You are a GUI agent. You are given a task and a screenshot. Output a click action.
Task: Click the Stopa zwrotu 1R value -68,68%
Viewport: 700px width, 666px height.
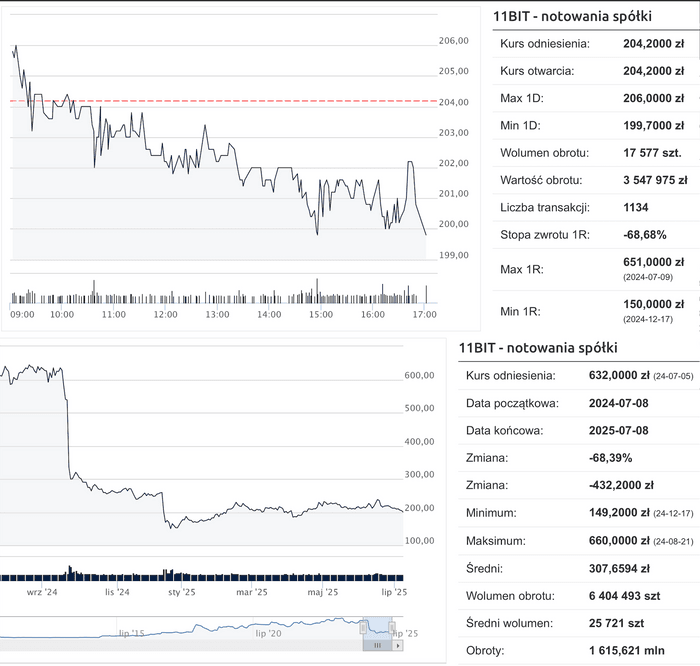645,235
